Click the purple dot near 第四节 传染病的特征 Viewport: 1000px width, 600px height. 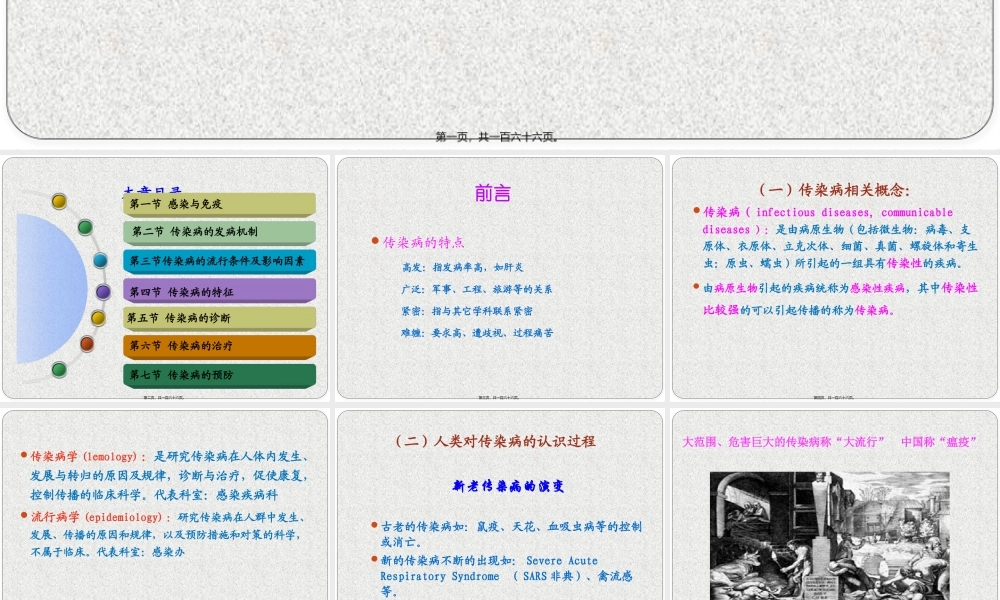(103, 291)
